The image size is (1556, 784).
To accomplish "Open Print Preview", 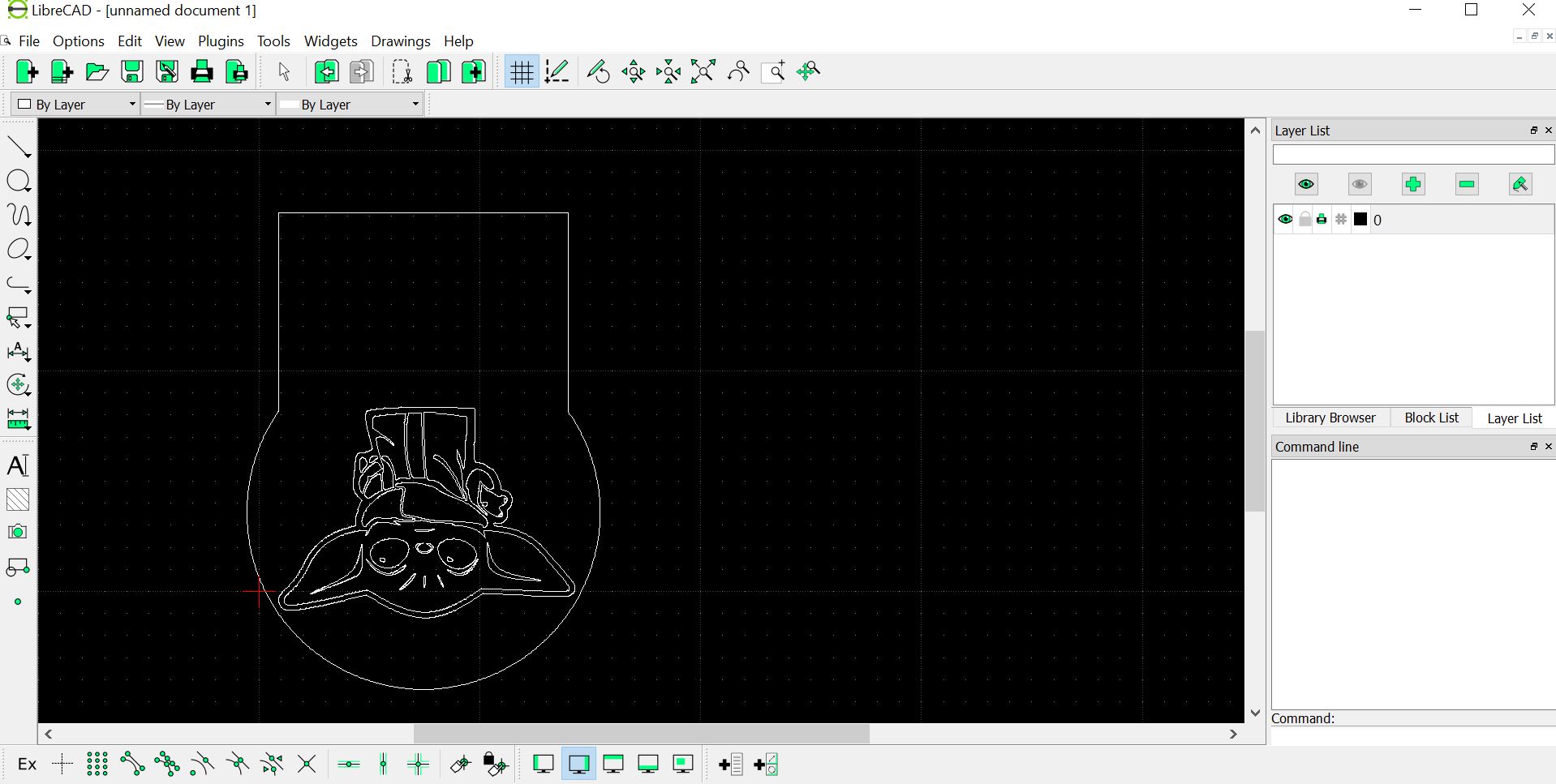I will (x=237, y=71).
